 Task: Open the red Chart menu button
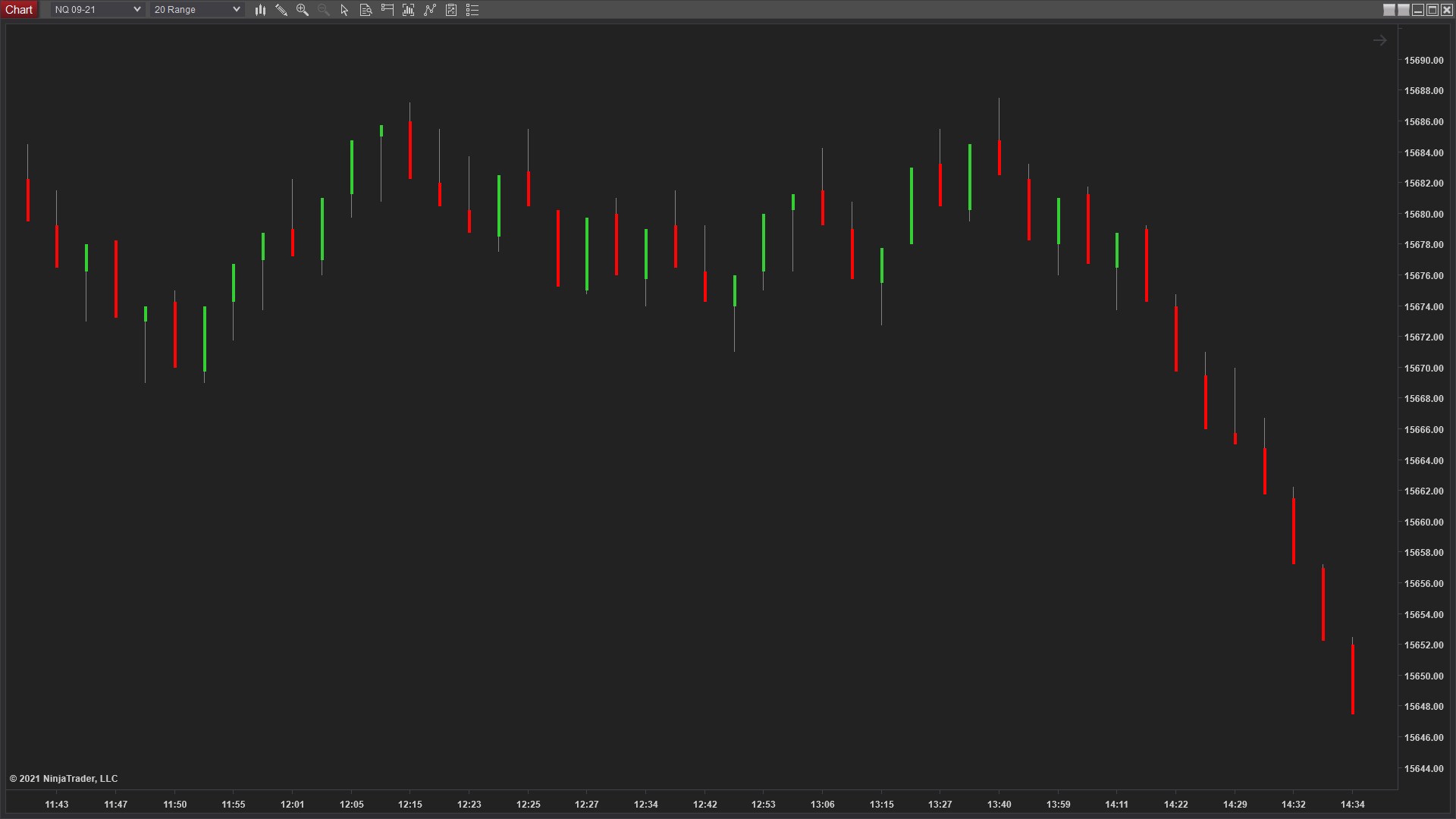click(19, 10)
